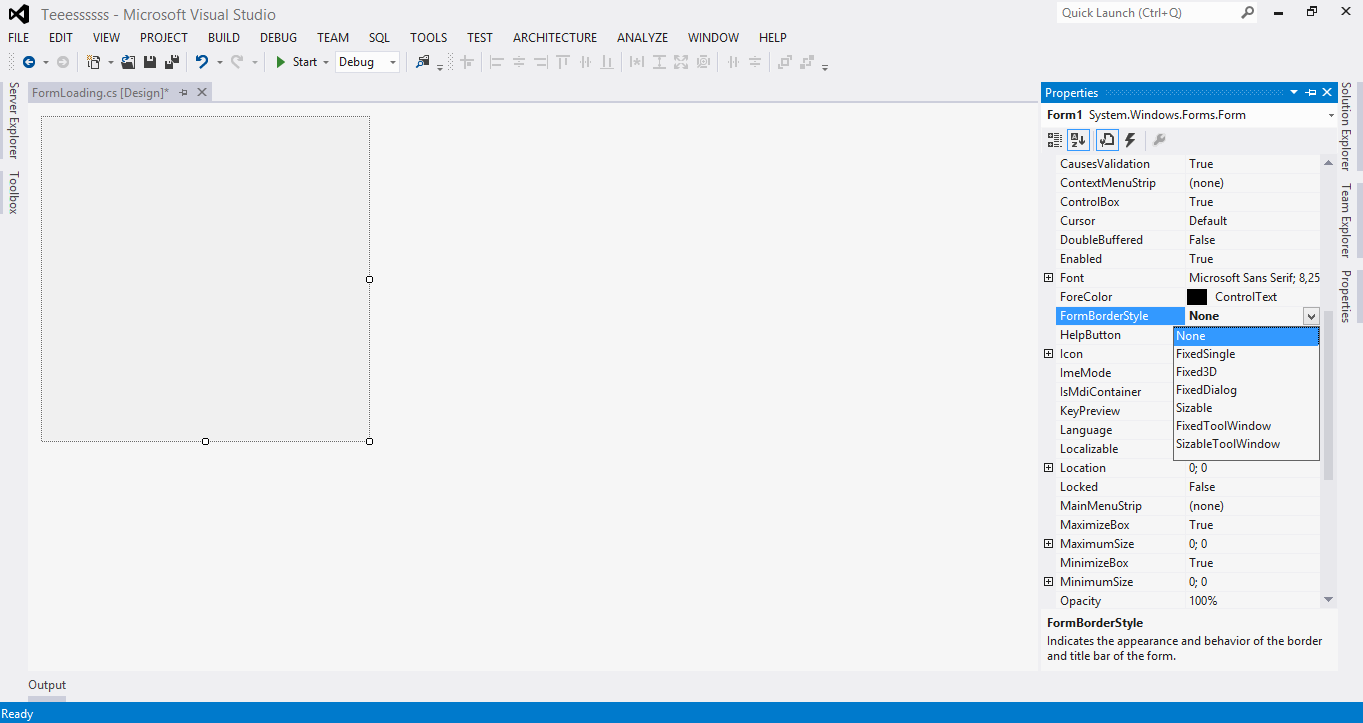The image size is (1363, 723).
Task: Select the Save icon in the toolbar
Action: 148,62
